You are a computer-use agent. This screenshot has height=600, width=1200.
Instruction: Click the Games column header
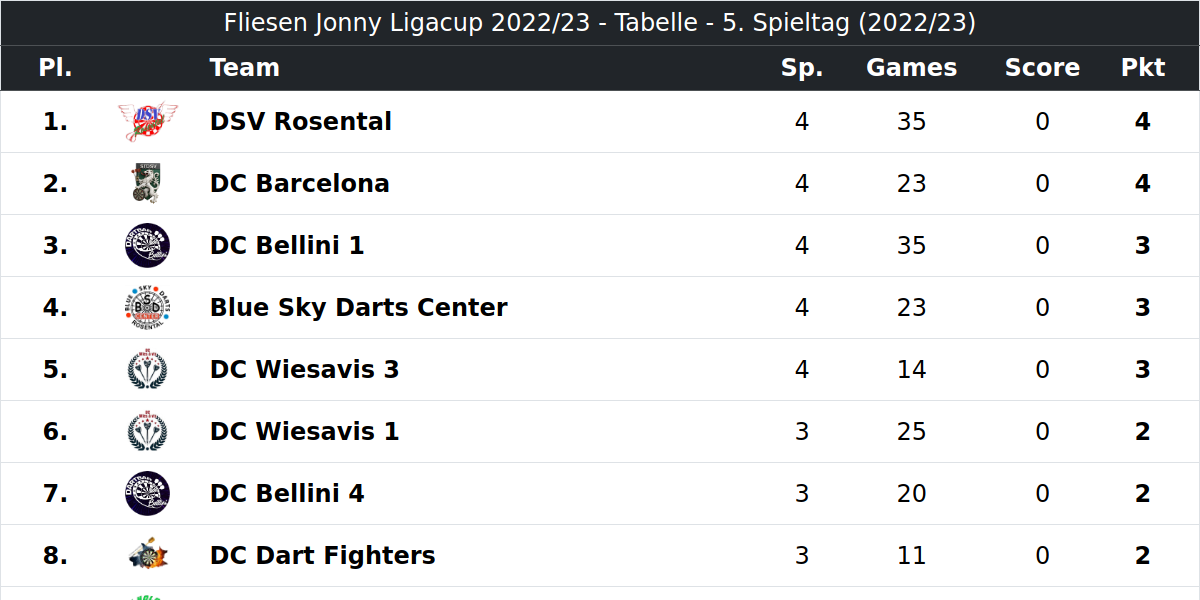(911, 68)
